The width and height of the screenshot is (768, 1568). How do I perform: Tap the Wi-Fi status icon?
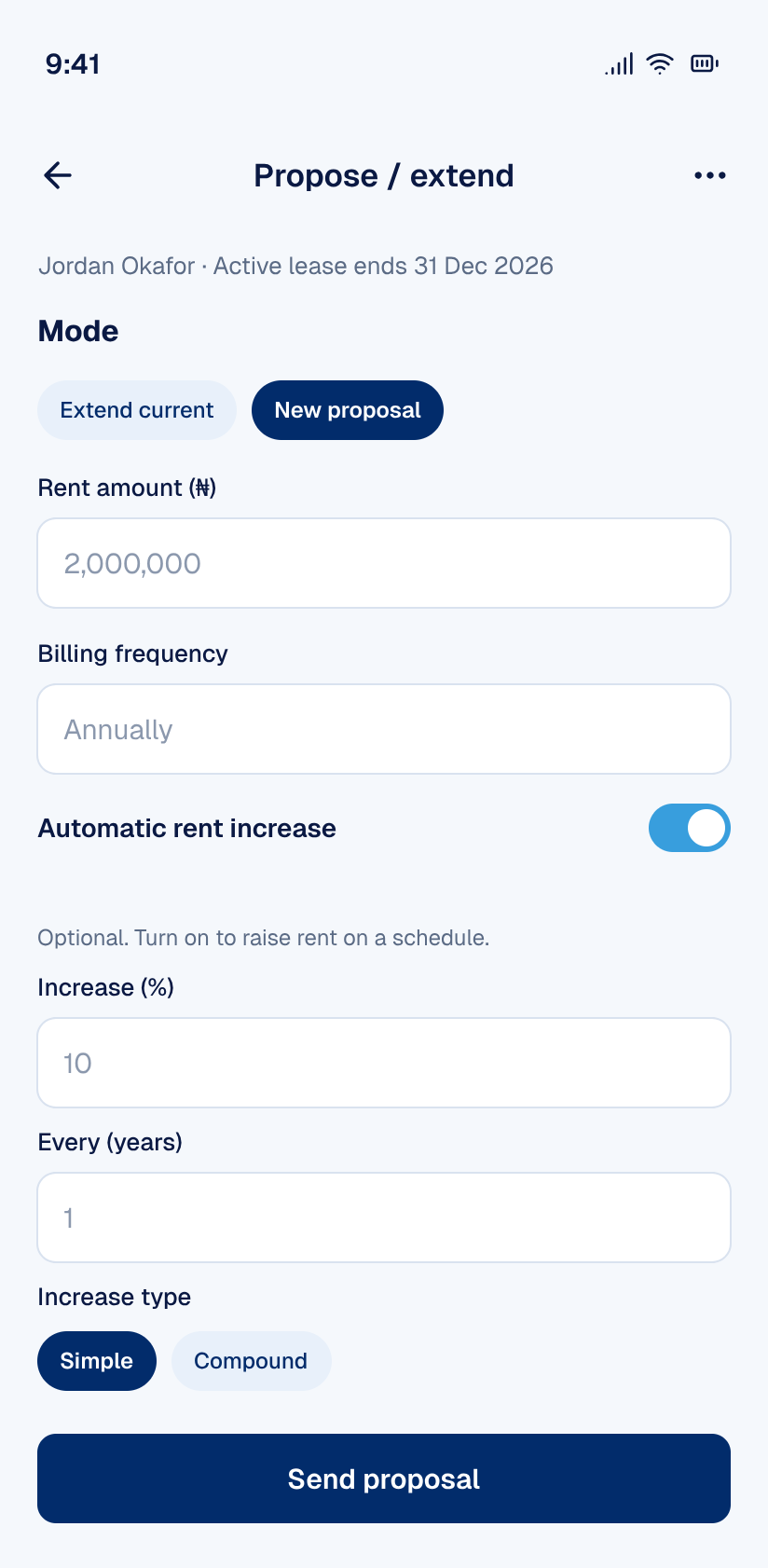coord(660,63)
